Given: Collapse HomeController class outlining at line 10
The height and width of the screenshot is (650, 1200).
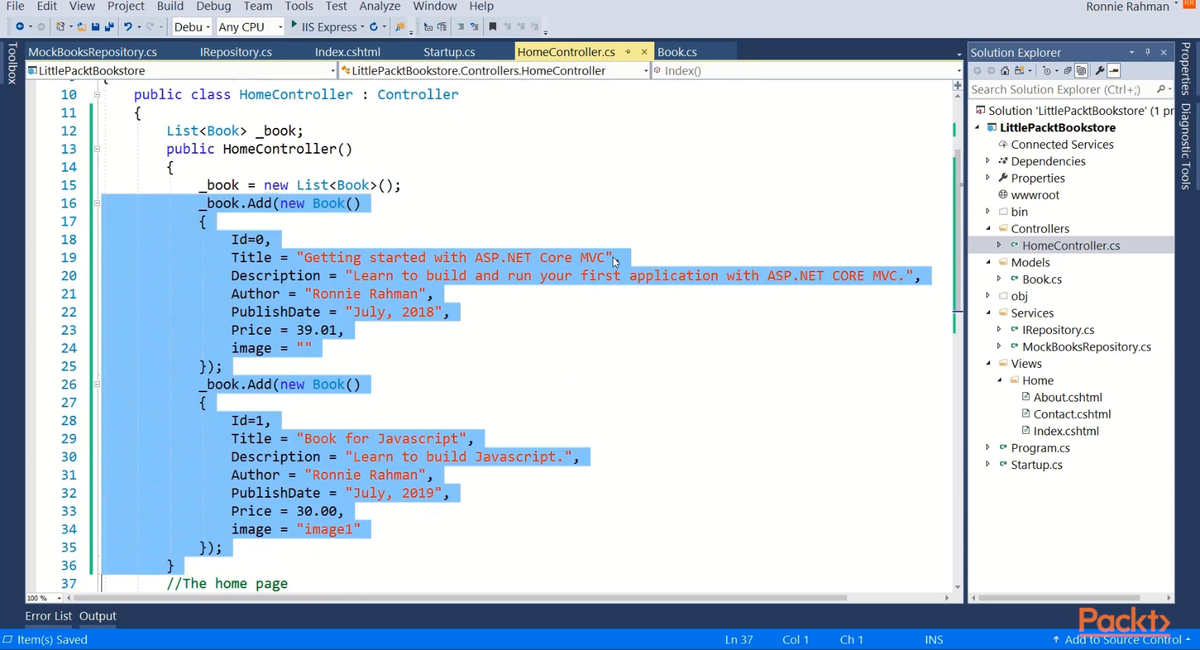Looking at the screenshot, I should point(97,95).
